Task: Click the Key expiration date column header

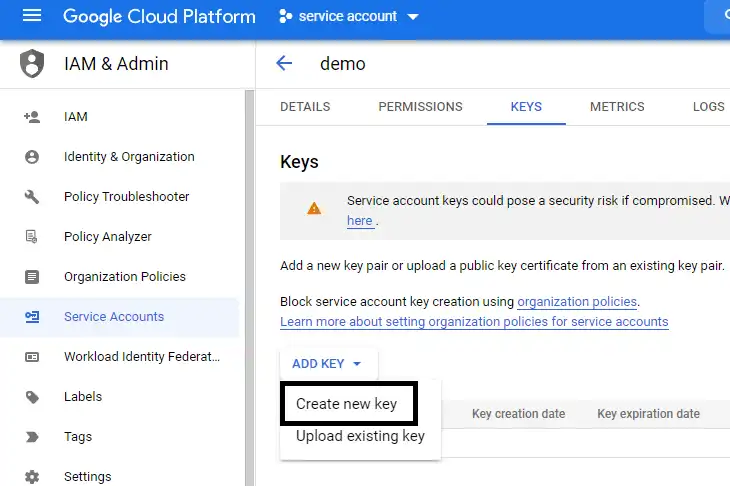Action: [648, 413]
